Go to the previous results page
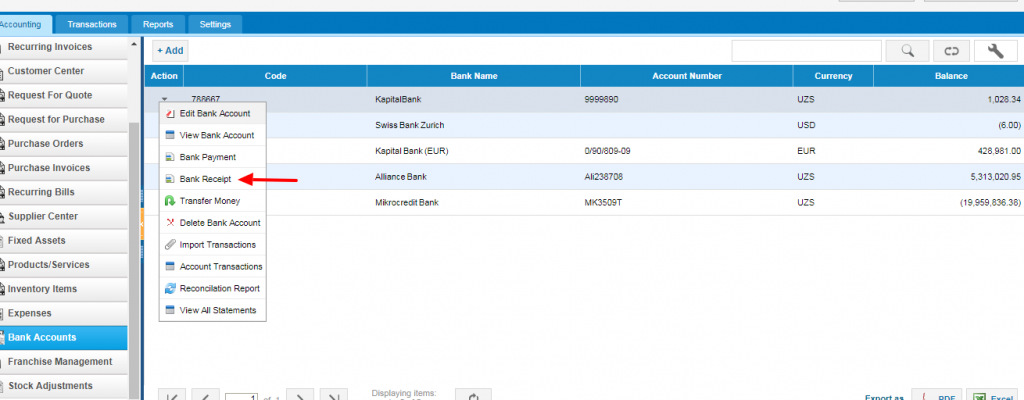Screen dimensions: 1024x400 [205, 395]
